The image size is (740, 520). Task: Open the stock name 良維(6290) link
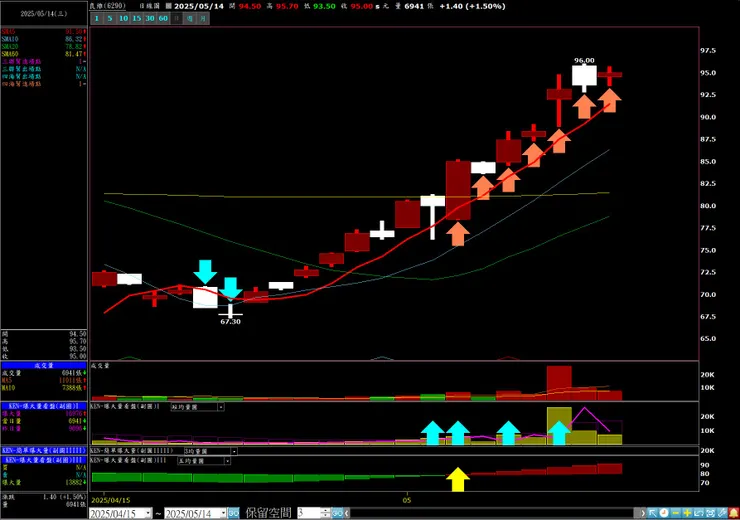(108, 6)
